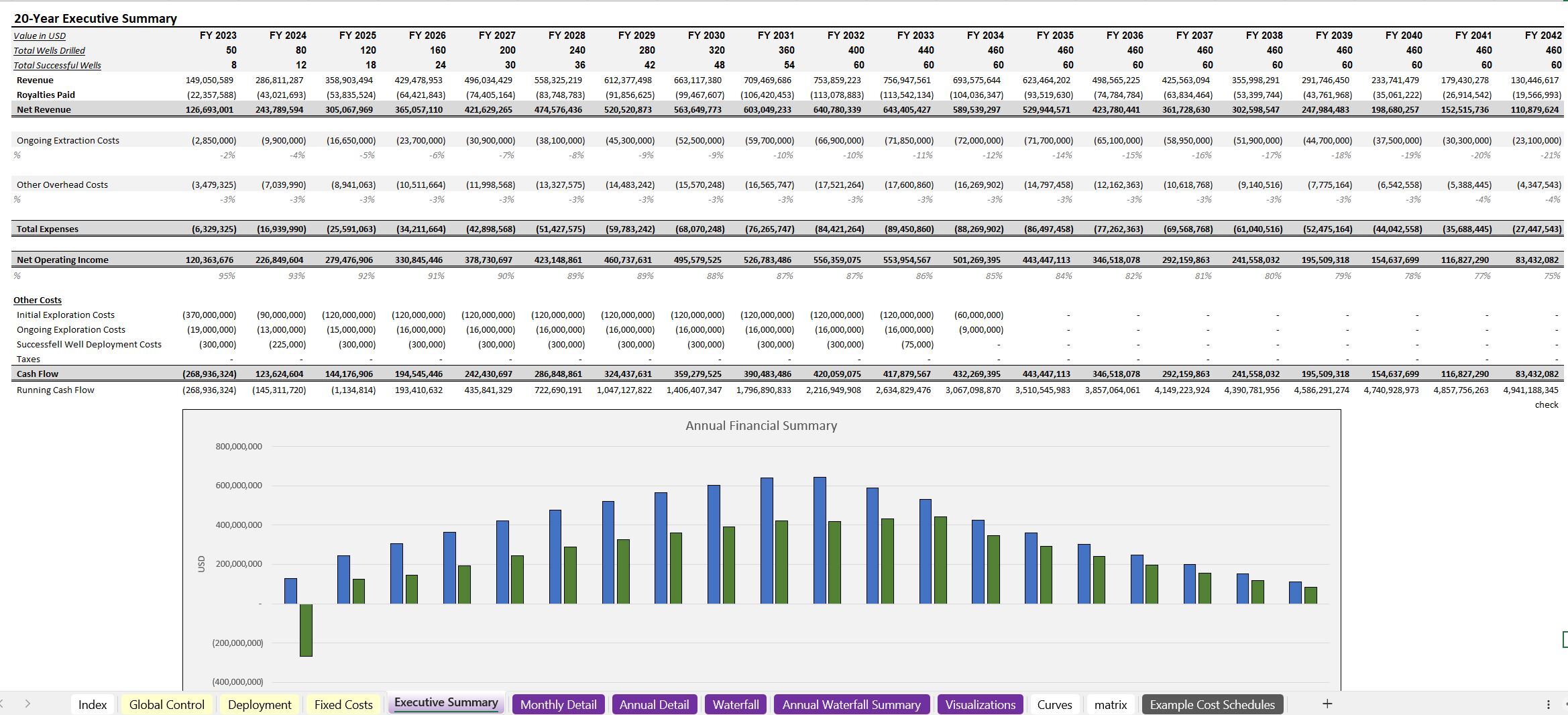Click Ongoing Extraction Costs label
This screenshot has width=1568, height=715.
pos(68,140)
